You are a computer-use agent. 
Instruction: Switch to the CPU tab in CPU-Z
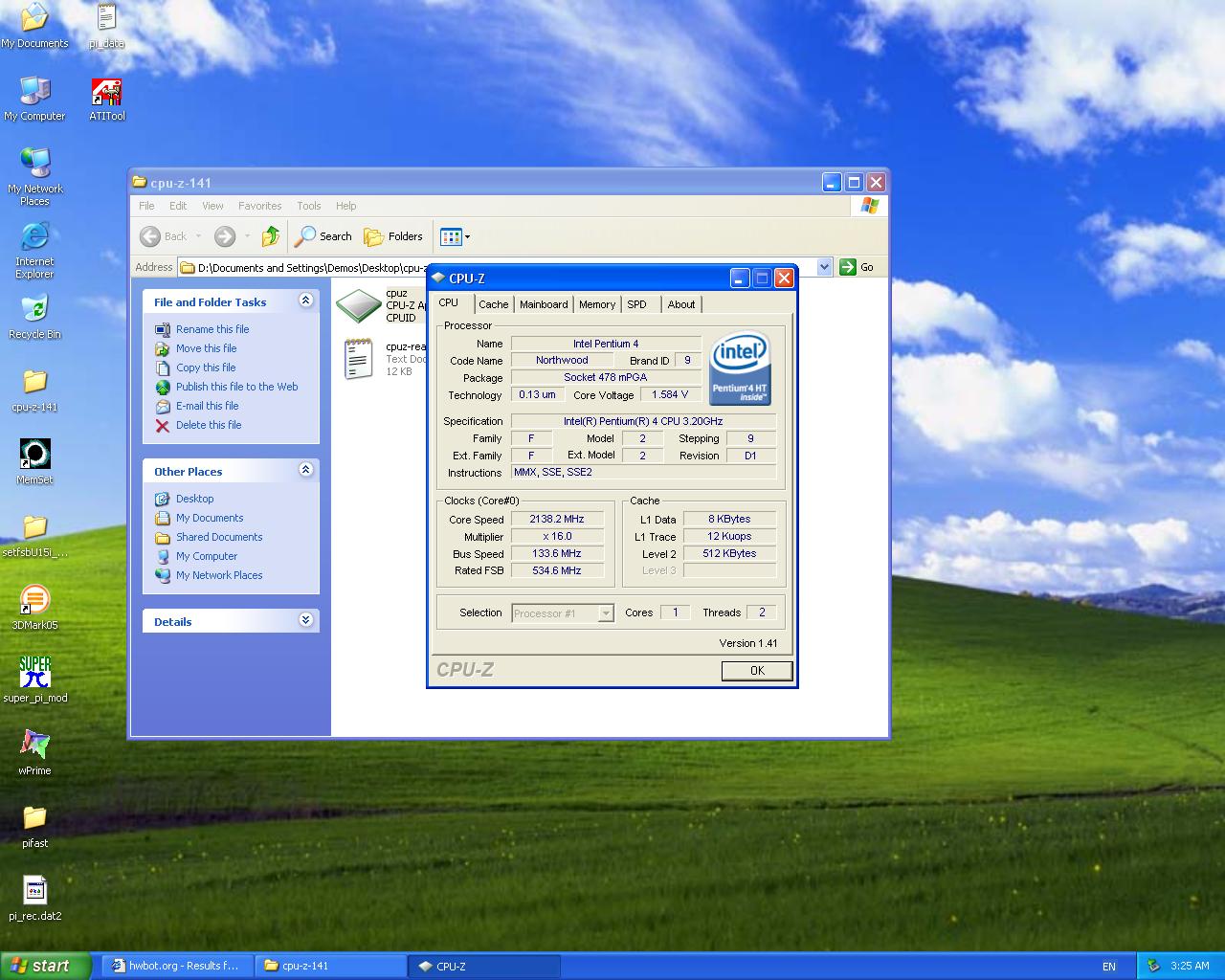click(x=449, y=302)
